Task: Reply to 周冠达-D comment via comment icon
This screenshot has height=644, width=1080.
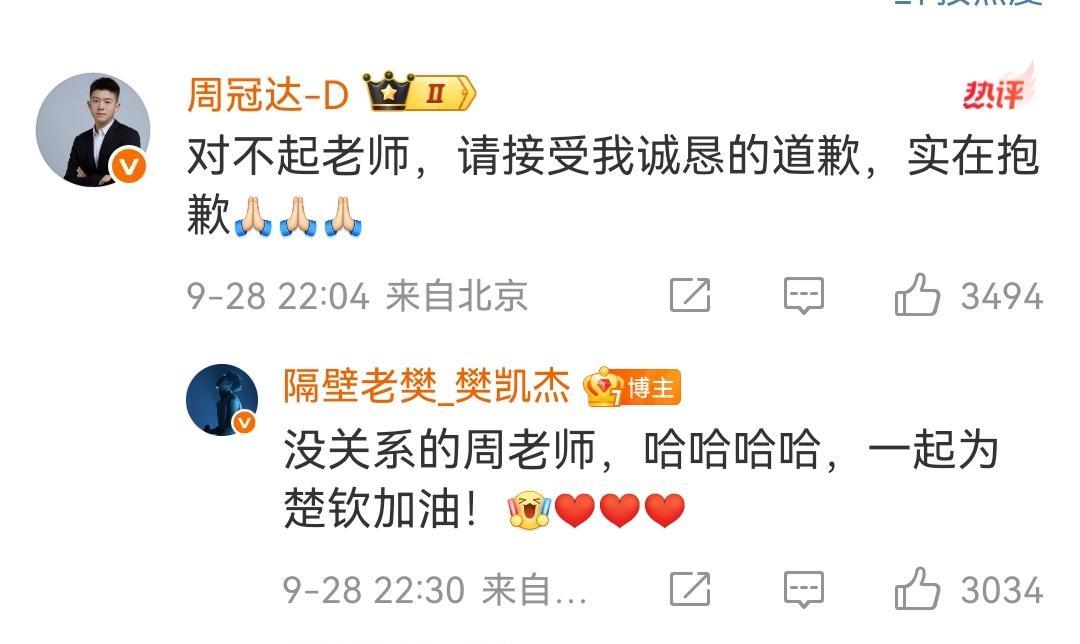Action: (x=804, y=295)
